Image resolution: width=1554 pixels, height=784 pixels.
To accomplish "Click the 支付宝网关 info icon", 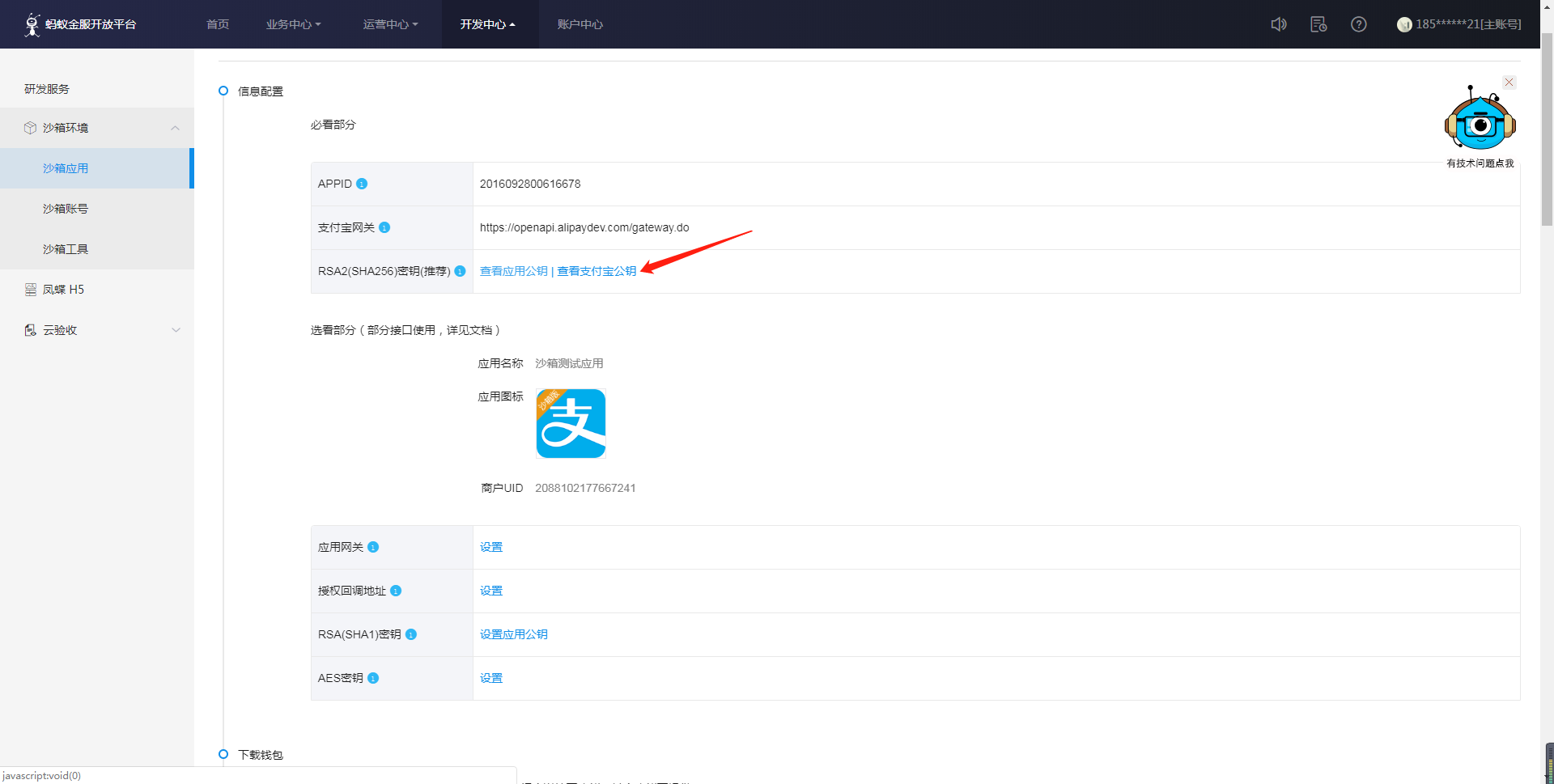I will [x=384, y=227].
